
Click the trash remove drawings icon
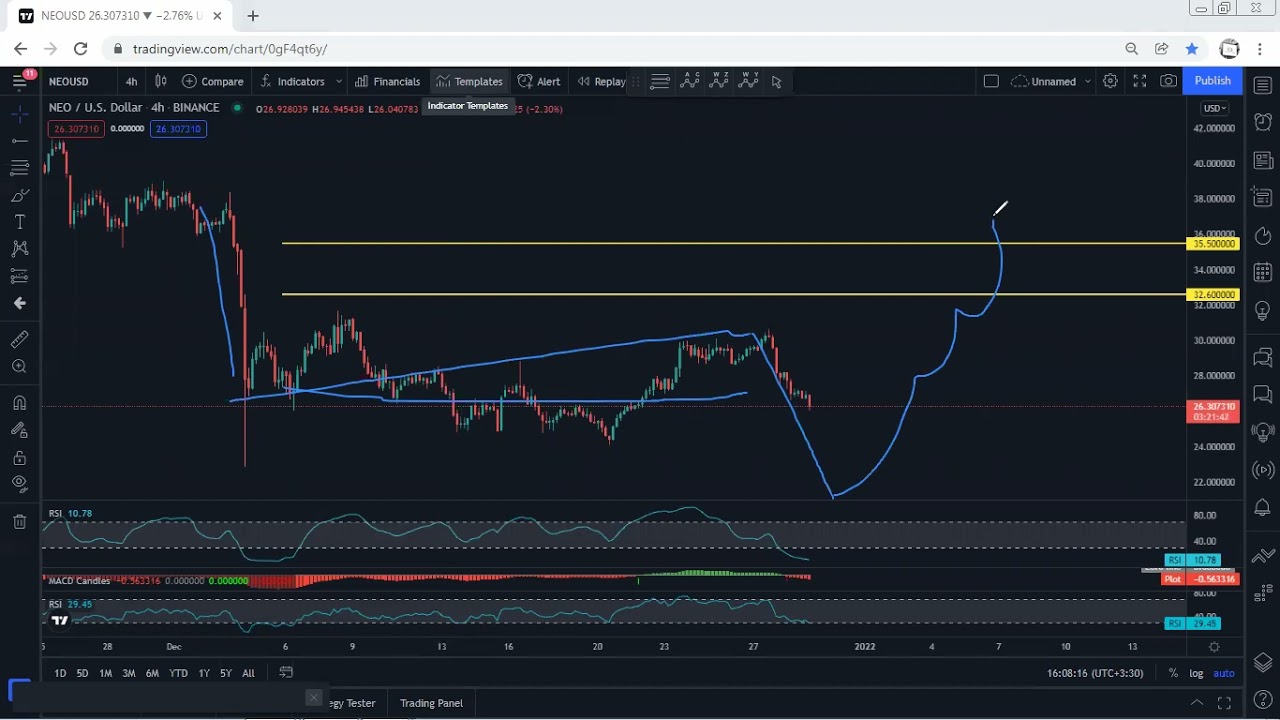click(x=19, y=521)
